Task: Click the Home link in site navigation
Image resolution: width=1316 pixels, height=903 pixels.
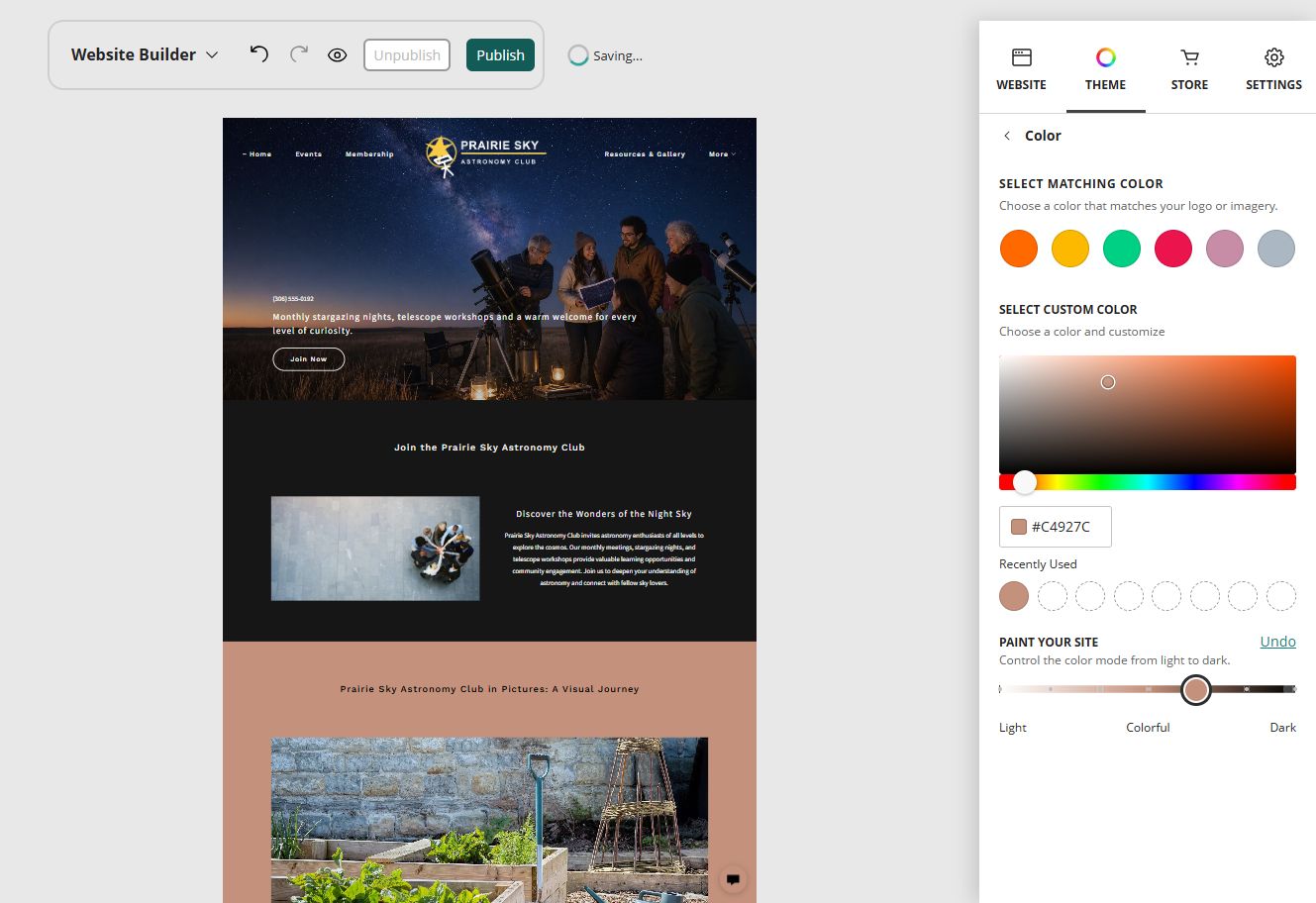Action: tap(259, 154)
